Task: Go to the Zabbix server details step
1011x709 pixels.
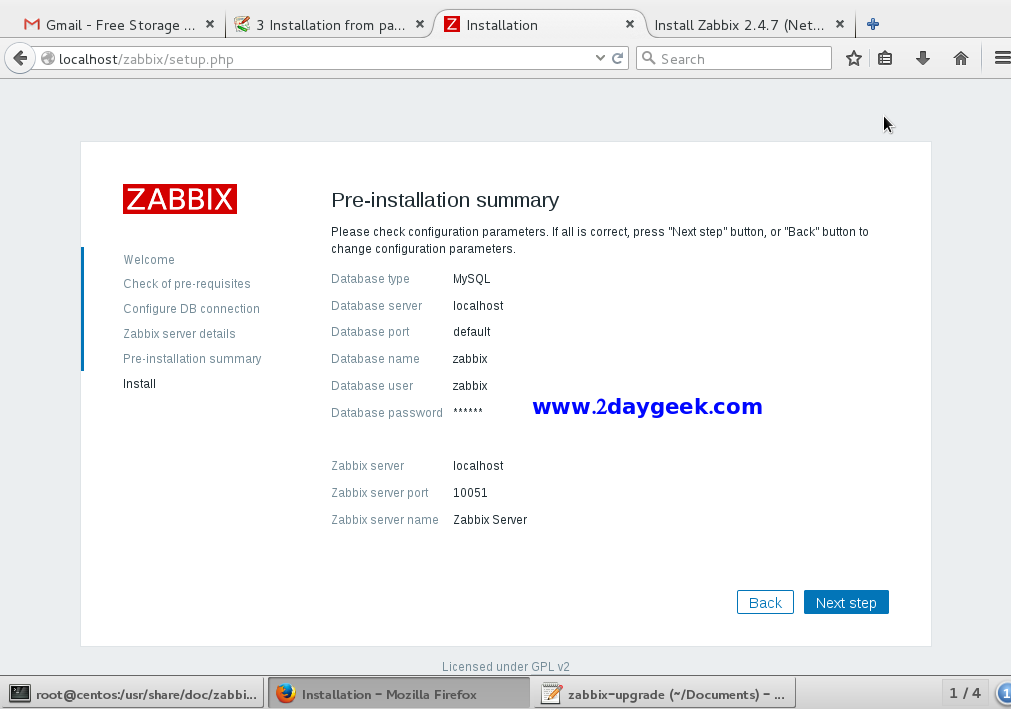Action: coord(179,334)
